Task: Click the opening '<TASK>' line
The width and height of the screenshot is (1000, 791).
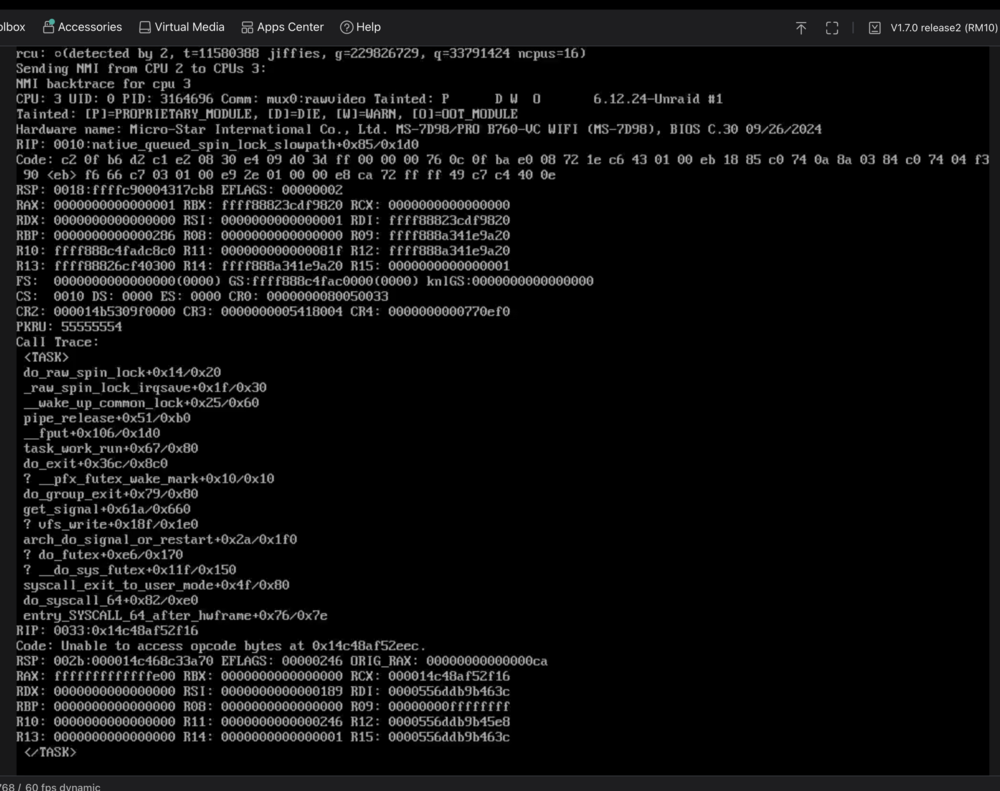Action: [46, 357]
